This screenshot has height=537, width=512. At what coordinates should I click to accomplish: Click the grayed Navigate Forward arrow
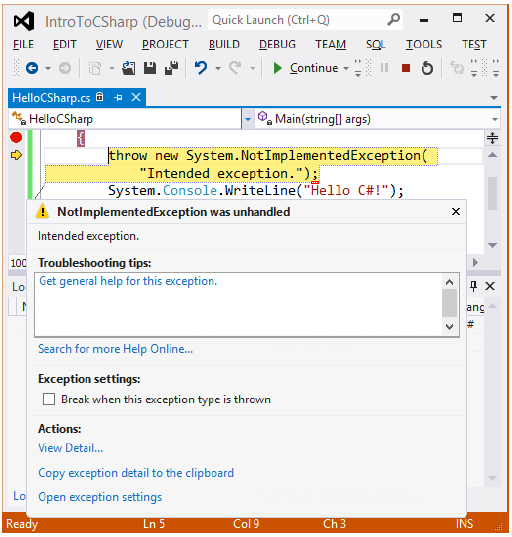(65, 68)
